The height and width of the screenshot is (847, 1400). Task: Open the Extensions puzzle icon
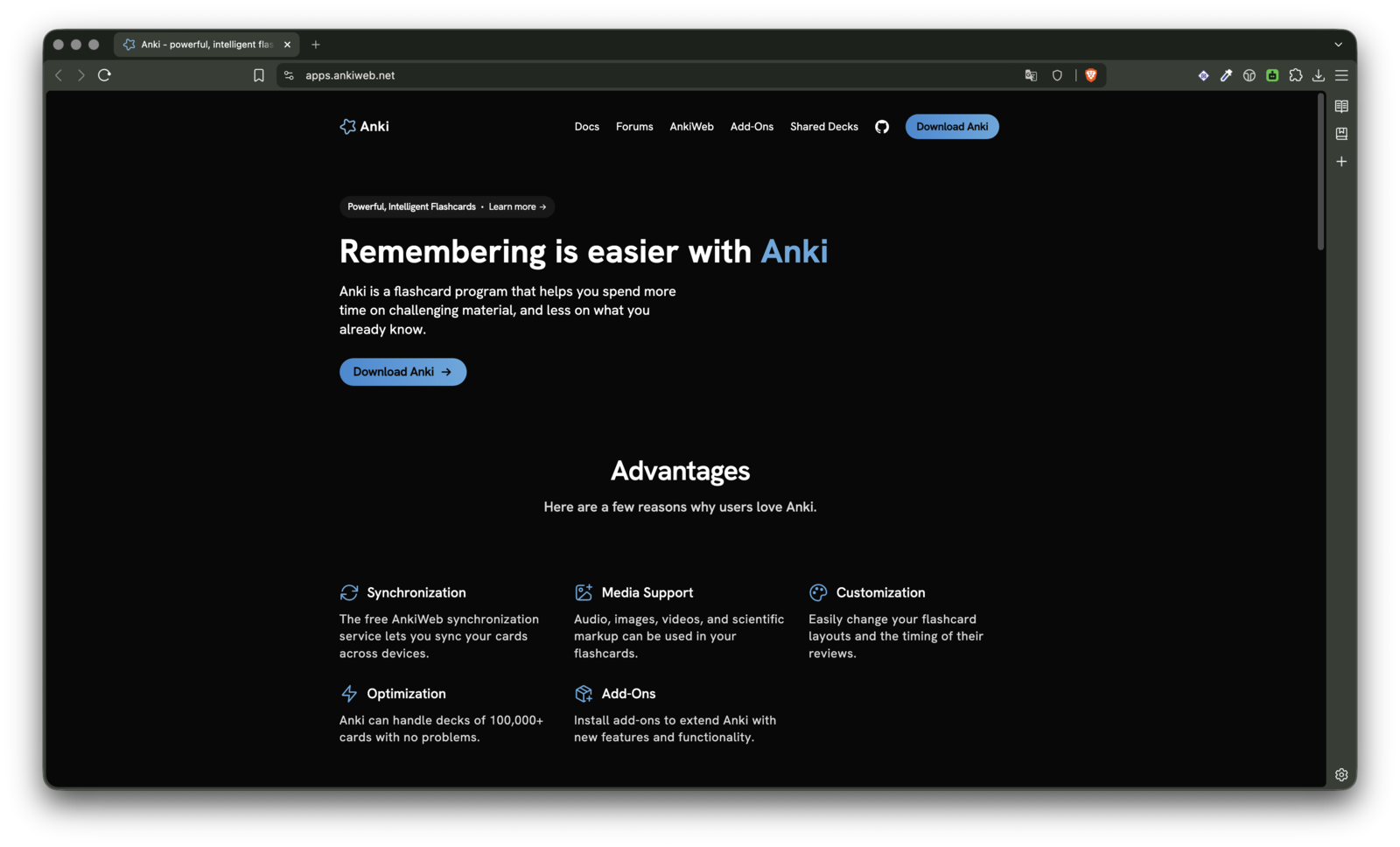(1296, 76)
